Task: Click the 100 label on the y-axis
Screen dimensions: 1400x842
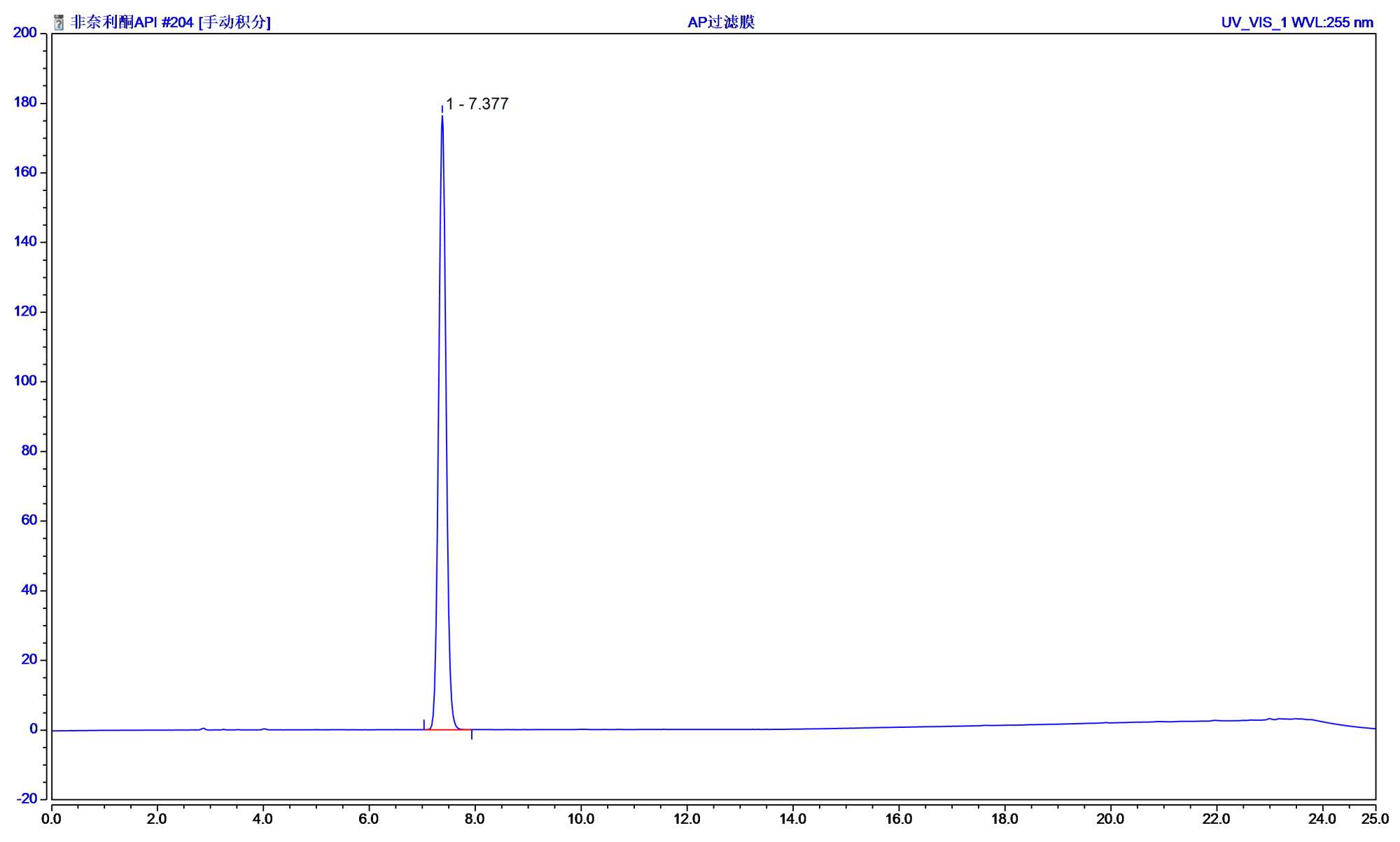Action: (26, 381)
